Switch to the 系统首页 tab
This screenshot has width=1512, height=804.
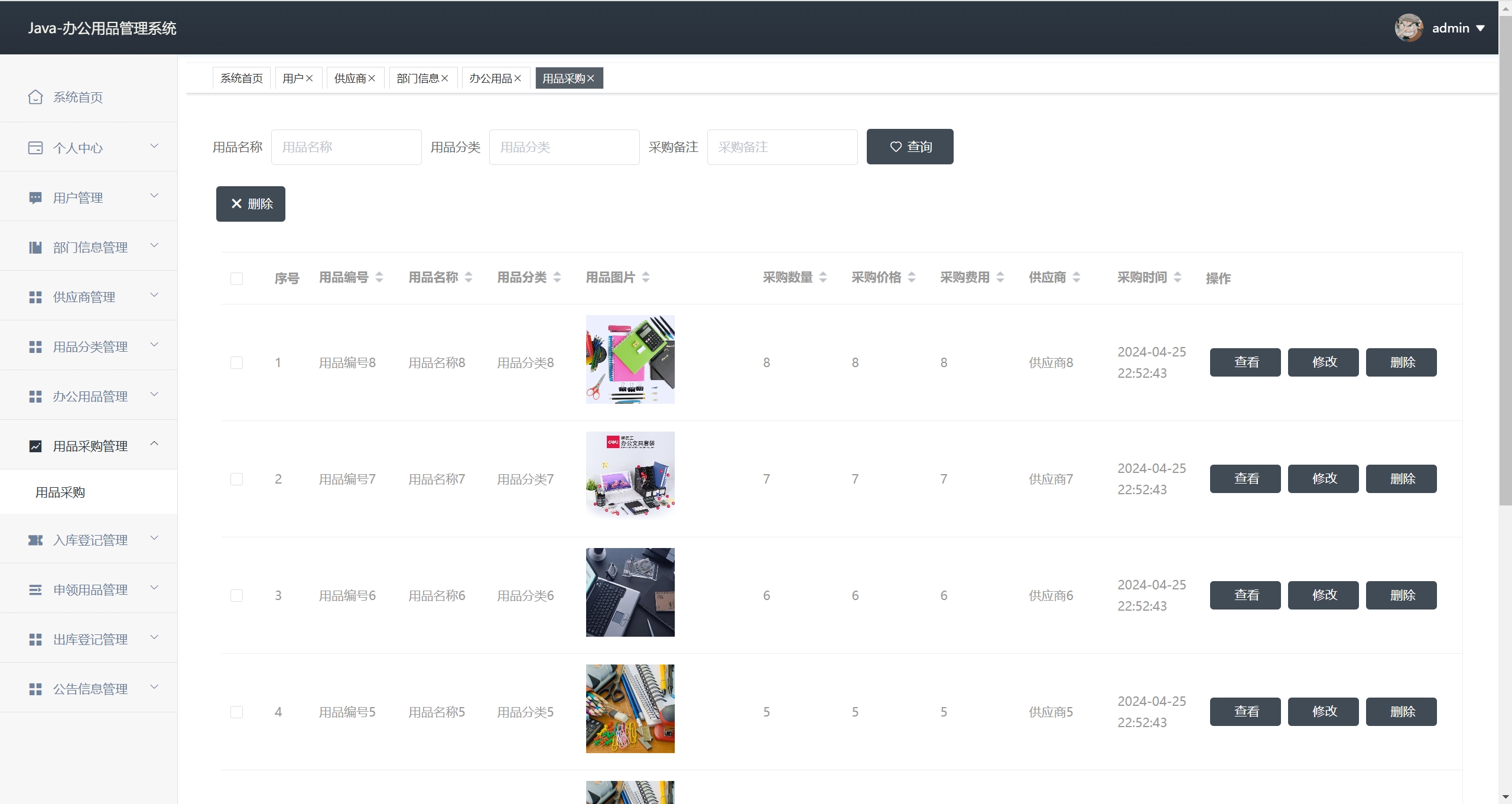(242, 78)
